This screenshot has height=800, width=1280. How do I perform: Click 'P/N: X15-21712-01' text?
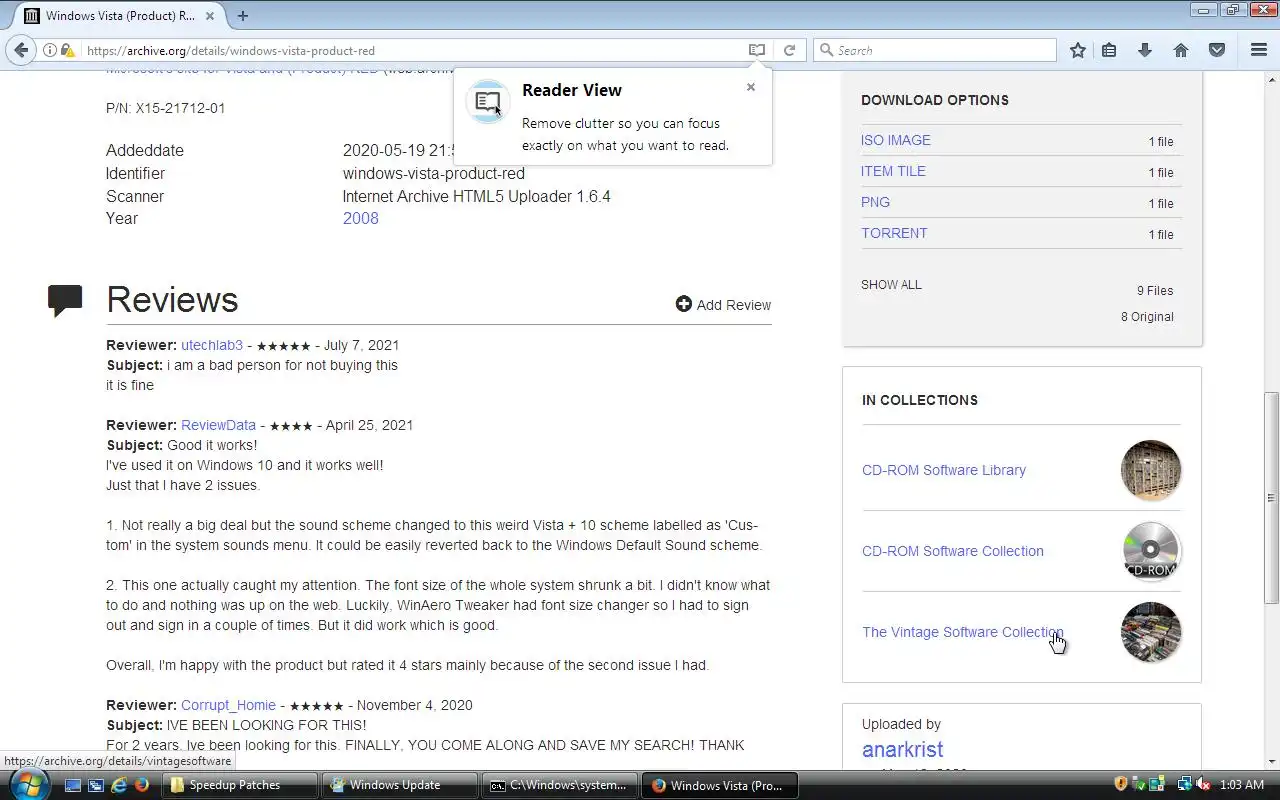(165, 108)
